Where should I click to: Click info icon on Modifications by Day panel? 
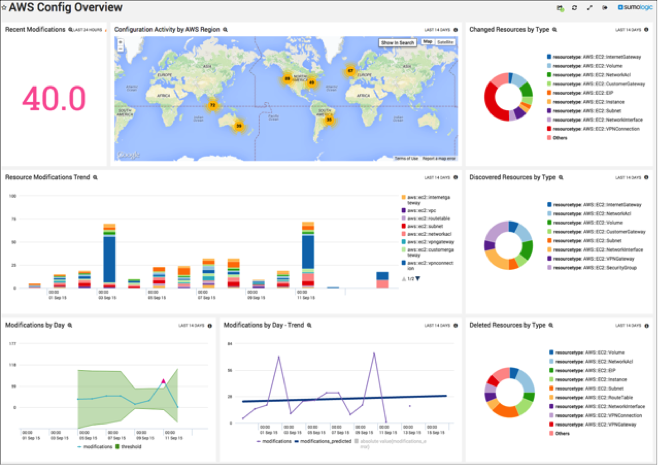pos(210,326)
